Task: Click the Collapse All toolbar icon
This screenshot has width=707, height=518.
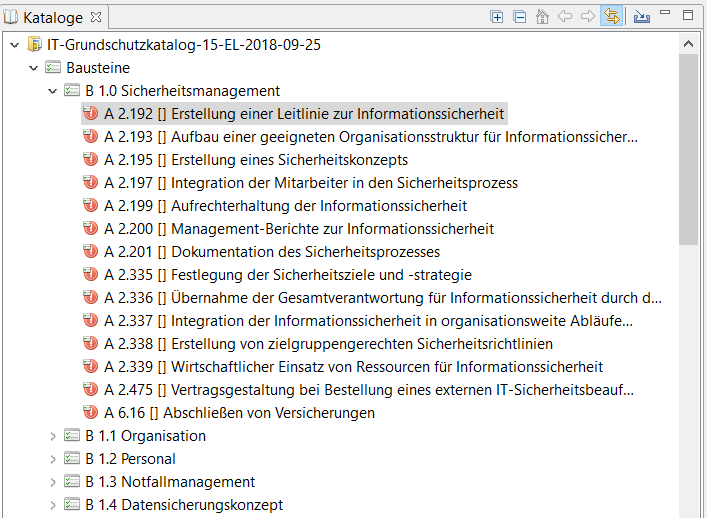Action: [519, 17]
